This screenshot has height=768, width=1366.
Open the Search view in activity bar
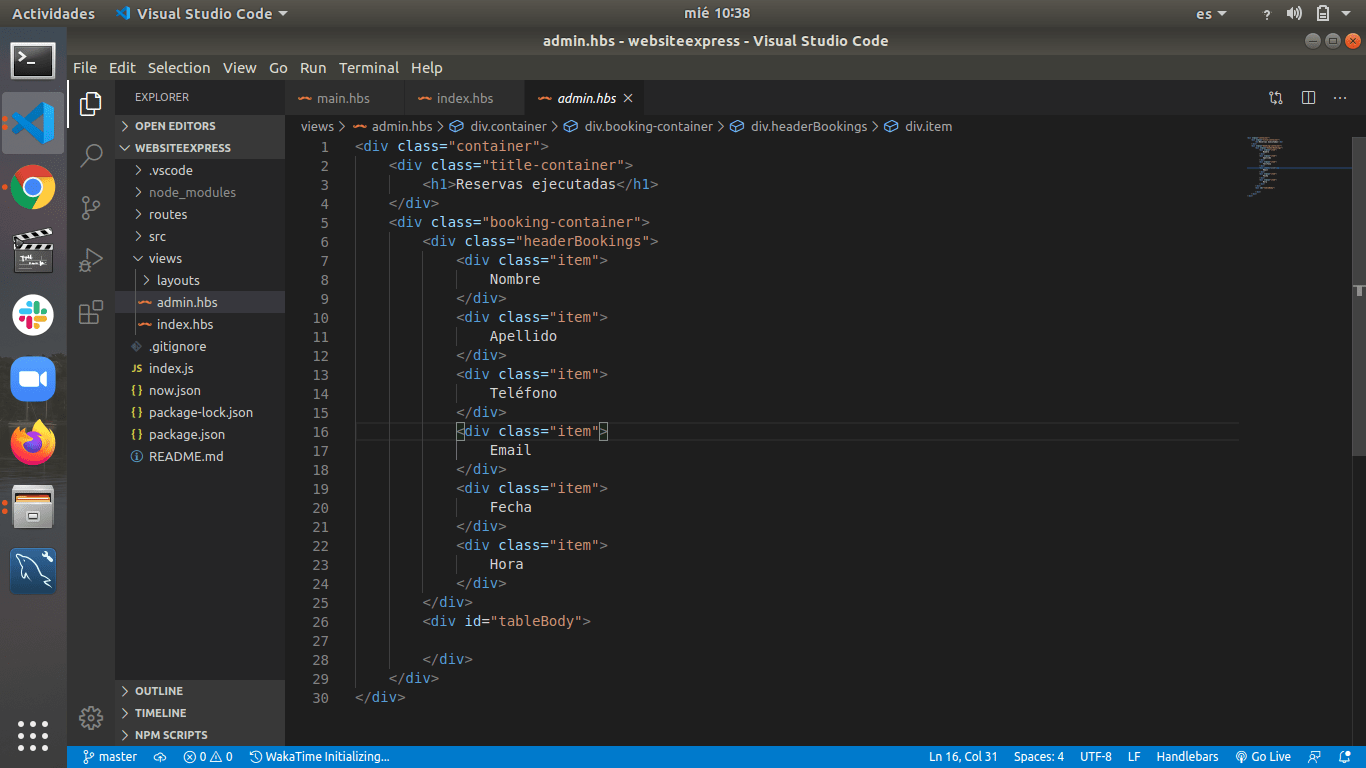click(91, 155)
